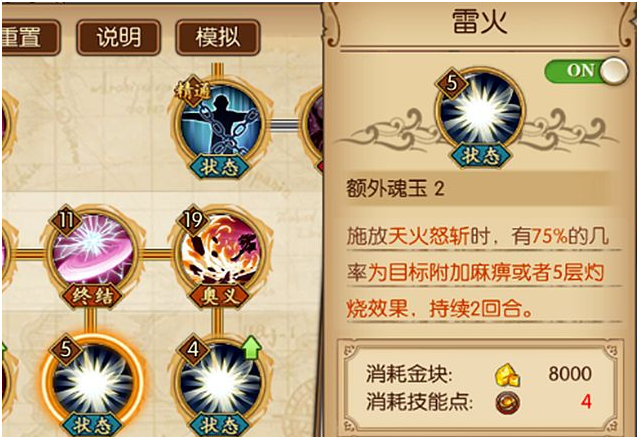
Task: Click the partially visible skill right of 精通
Action: (x=311, y=124)
